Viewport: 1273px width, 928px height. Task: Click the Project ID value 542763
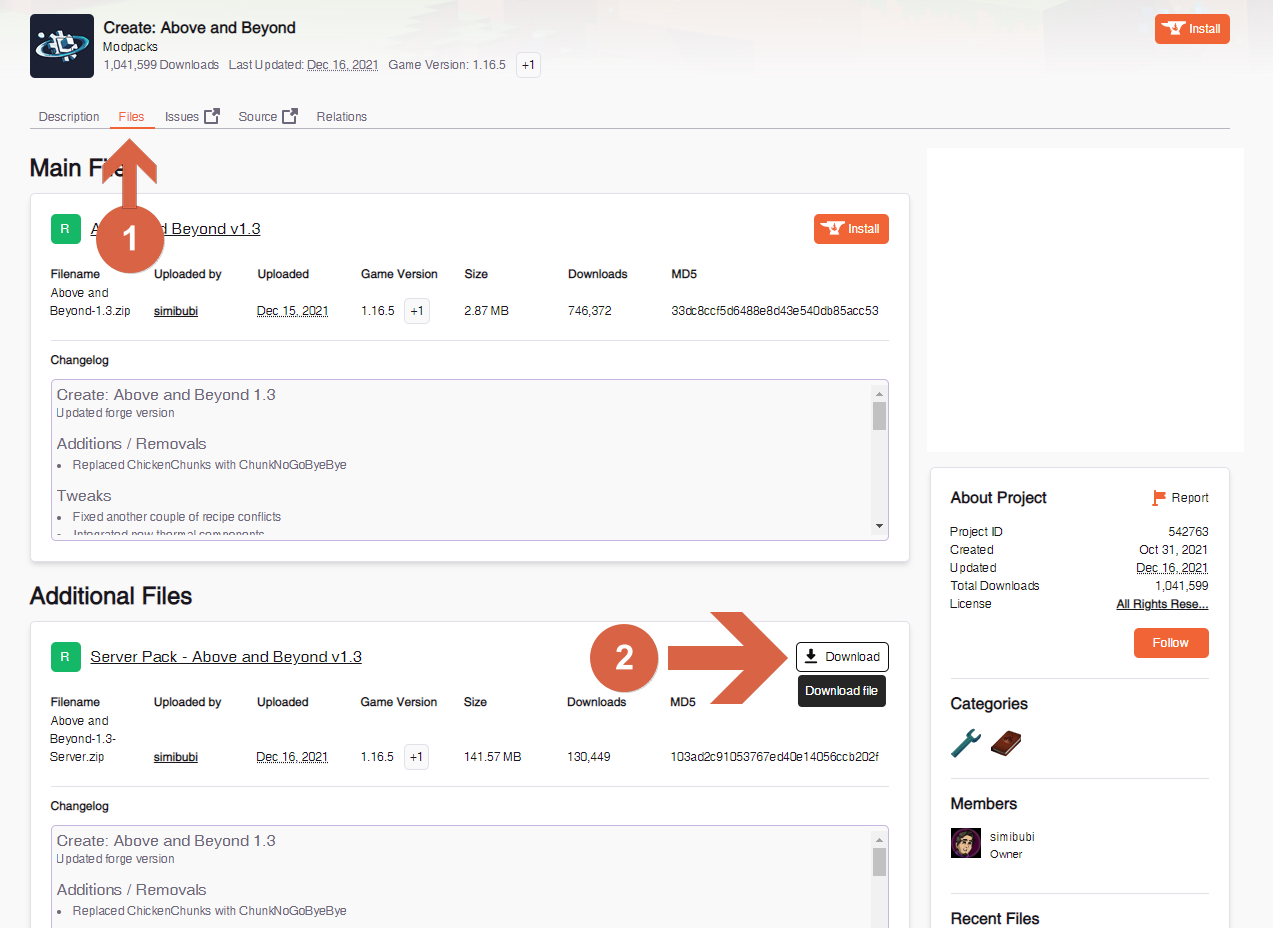click(1188, 532)
